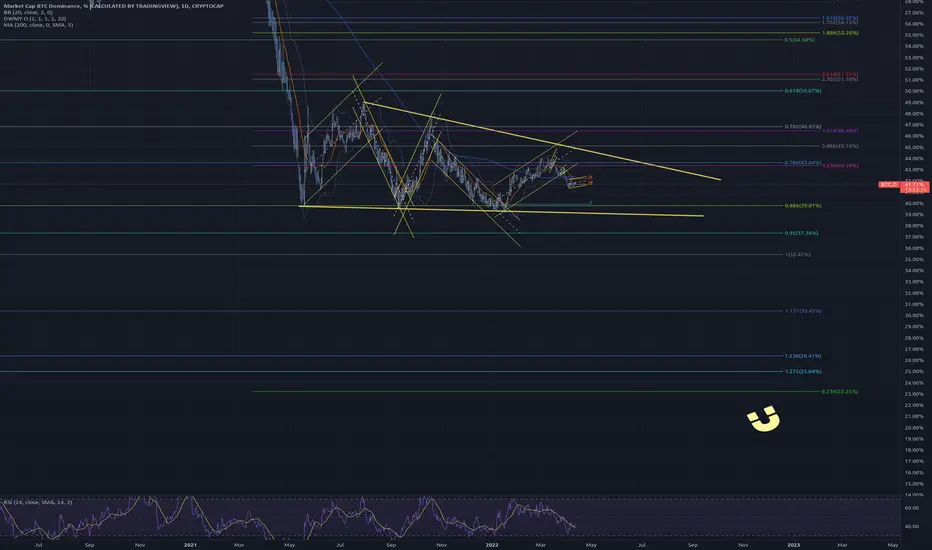Screen dimensions: 932x550
Task: Click the RSI (14, close, SMA, 14, 2) legend
Action: 38,502
